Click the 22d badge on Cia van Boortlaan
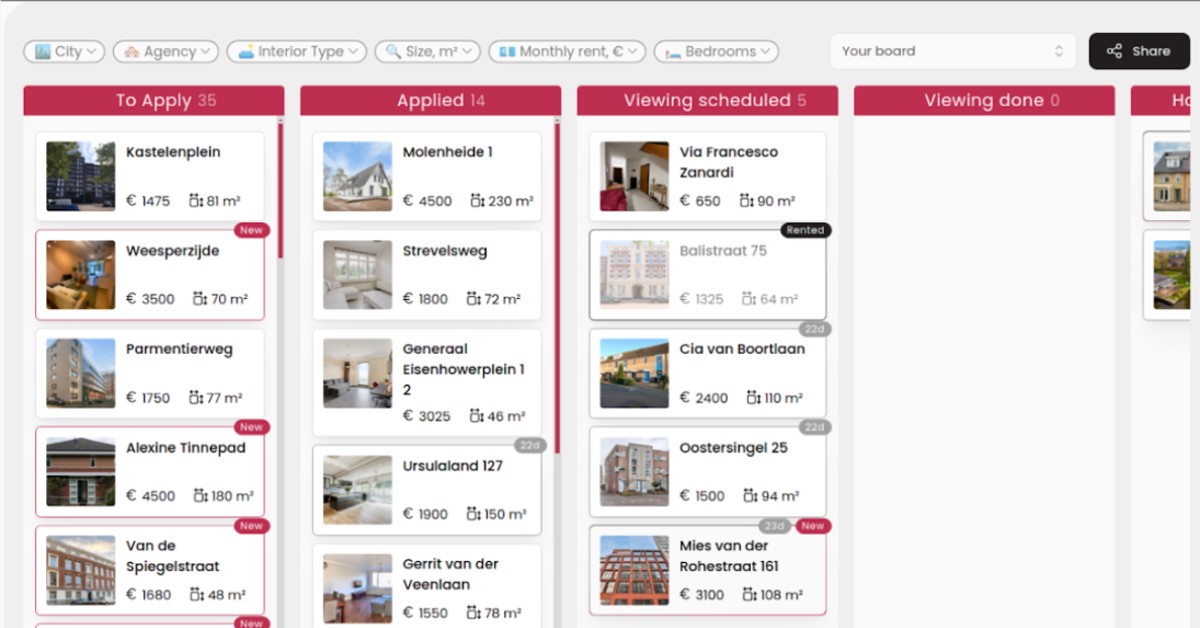1200x628 pixels. pos(815,329)
